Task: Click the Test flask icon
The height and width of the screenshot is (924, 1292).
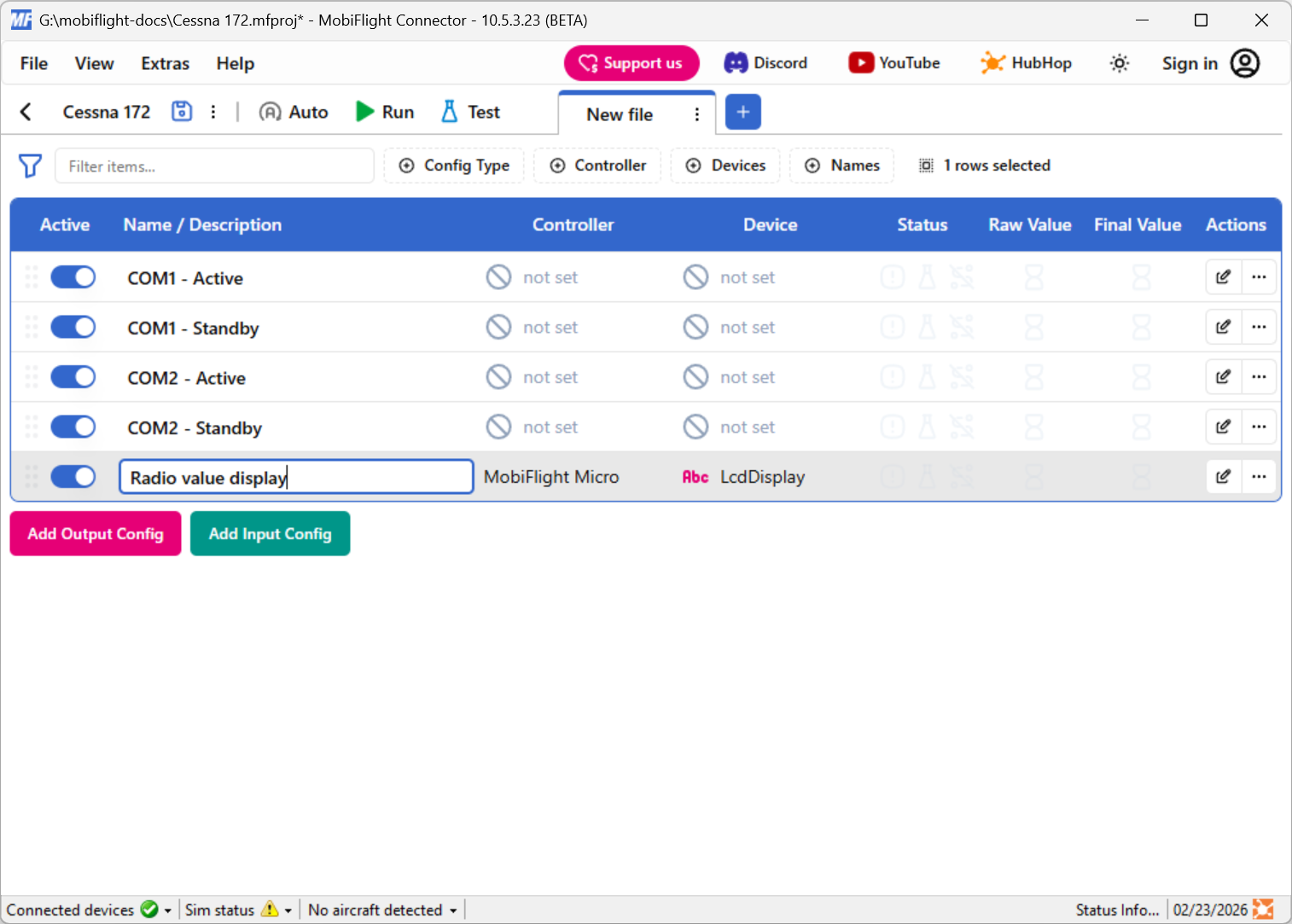Action: click(x=450, y=111)
